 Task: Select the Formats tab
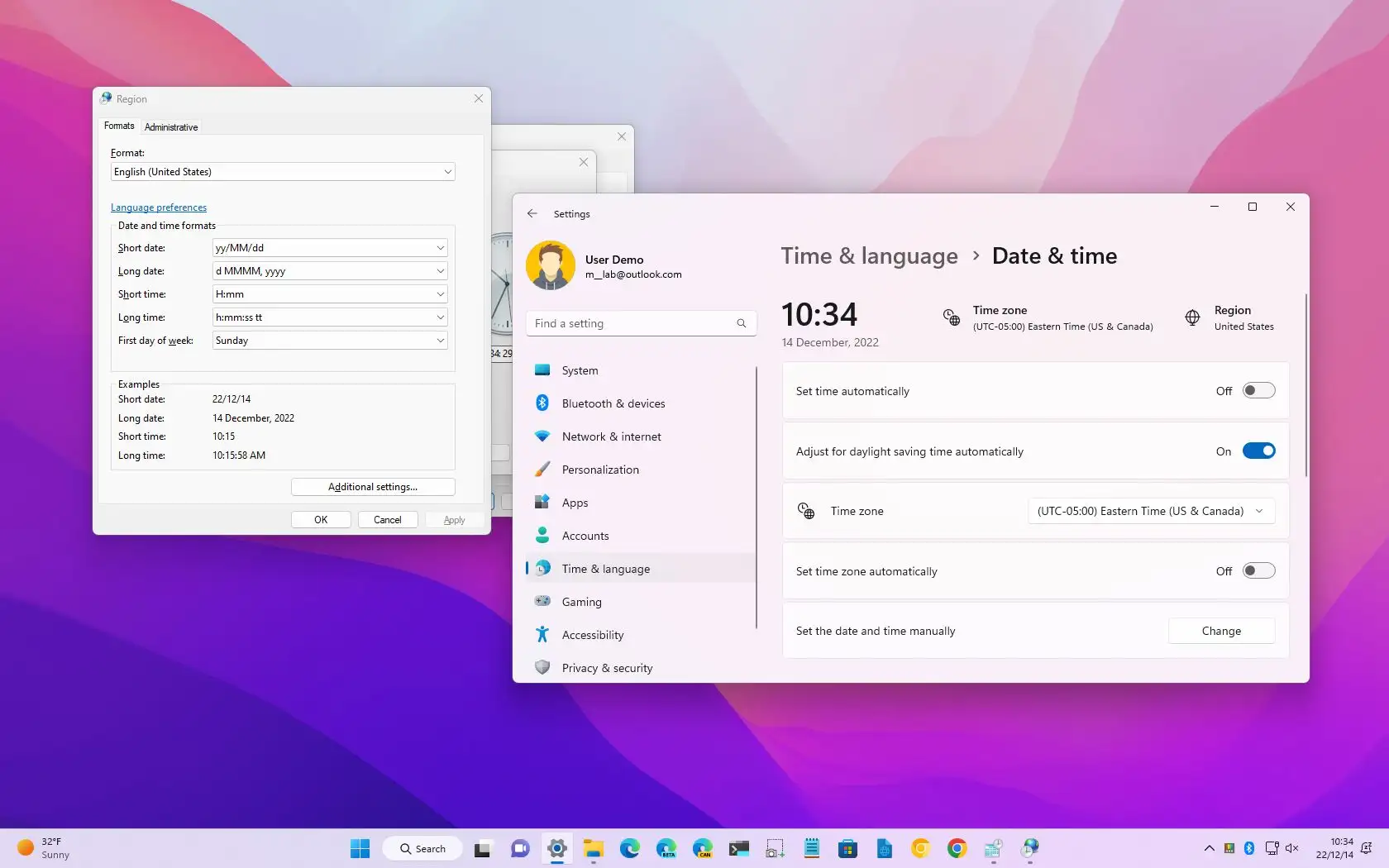[118, 126]
